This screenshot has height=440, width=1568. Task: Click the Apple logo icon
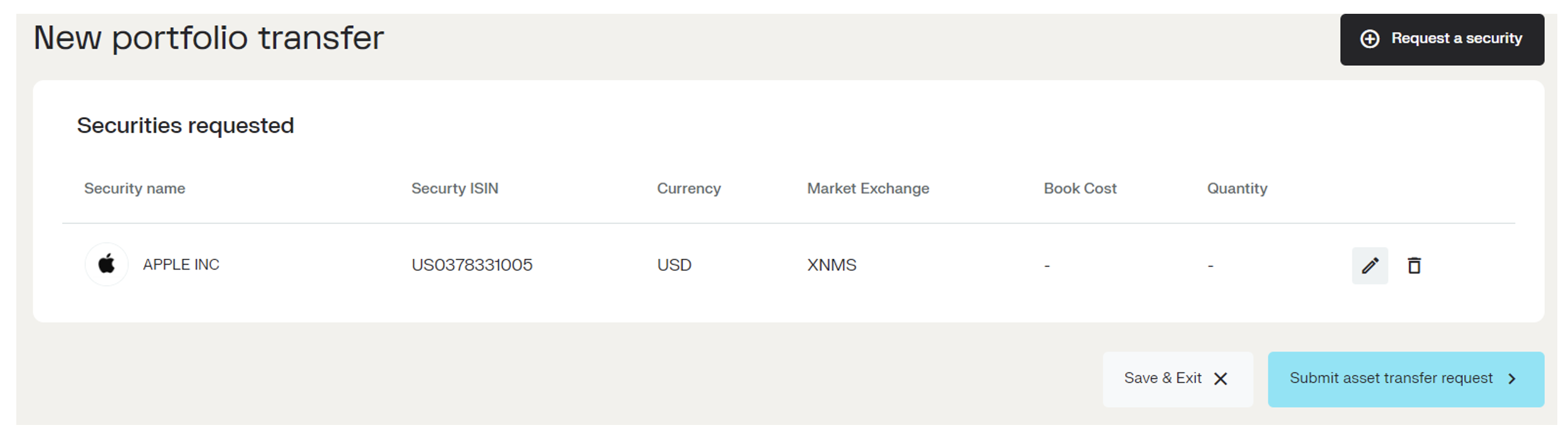point(107,265)
